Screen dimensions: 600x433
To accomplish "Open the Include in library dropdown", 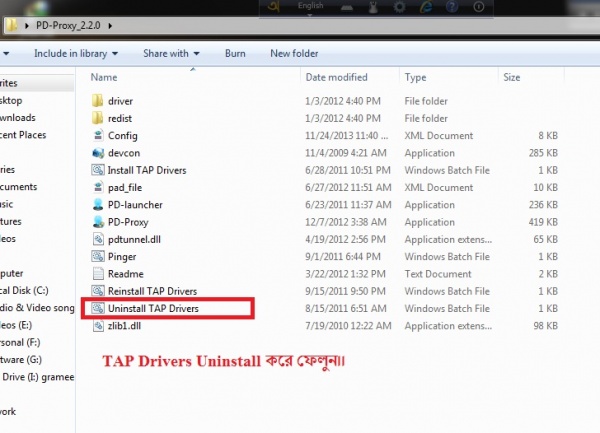I will 76,54.
